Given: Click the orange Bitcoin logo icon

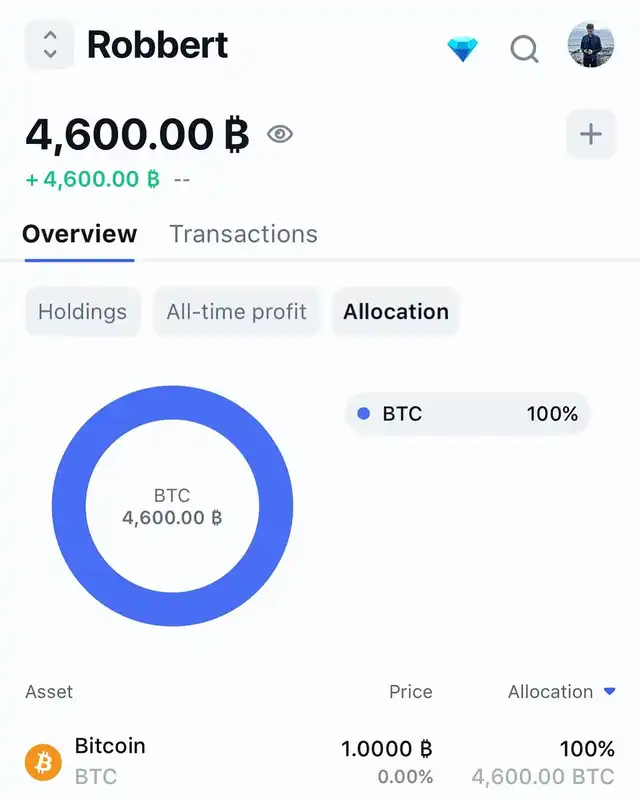Looking at the screenshot, I should click(x=43, y=761).
